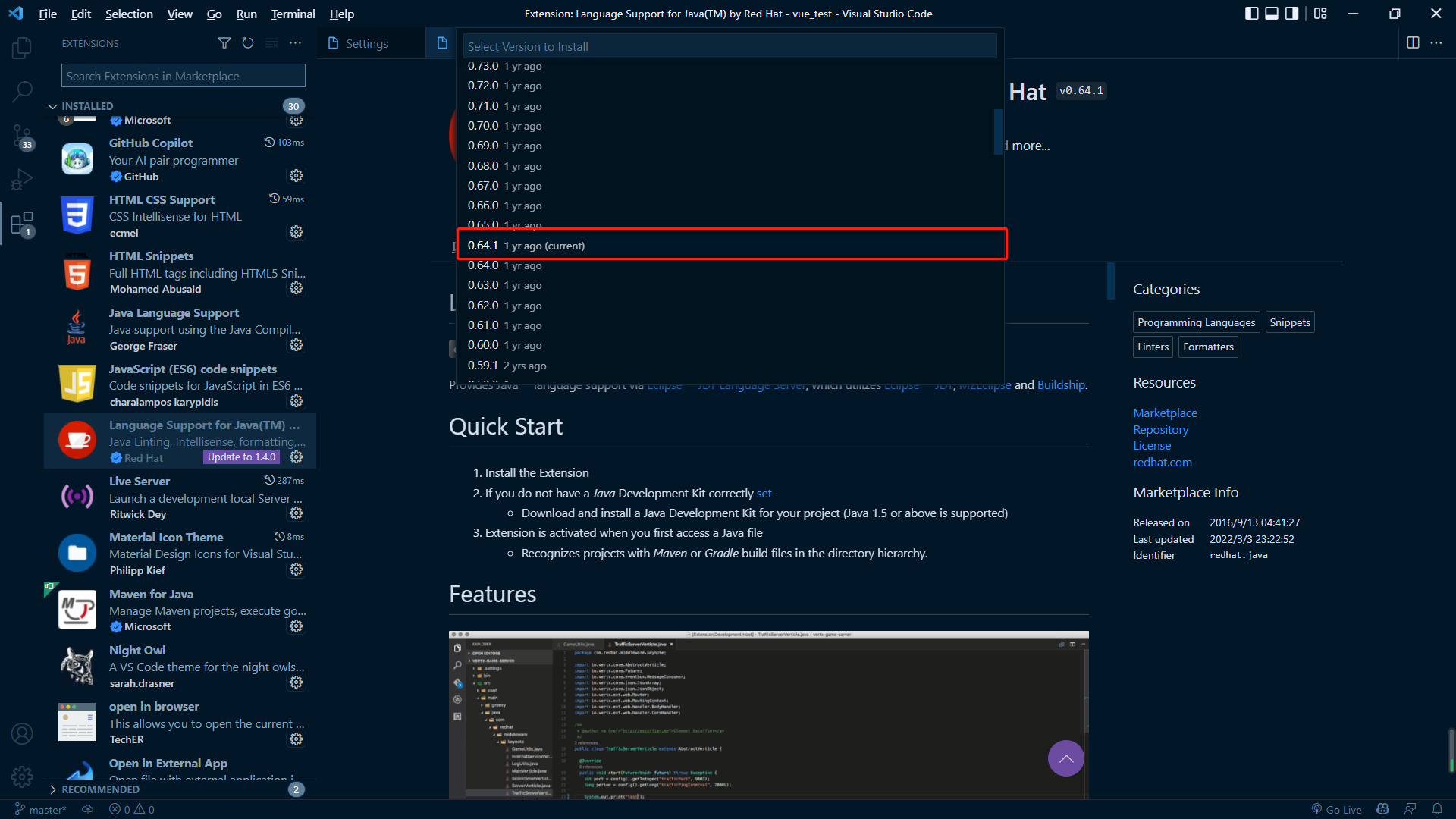Click the Search Extensions in Marketplace field
This screenshot has width=1456, height=819.
pos(184,76)
